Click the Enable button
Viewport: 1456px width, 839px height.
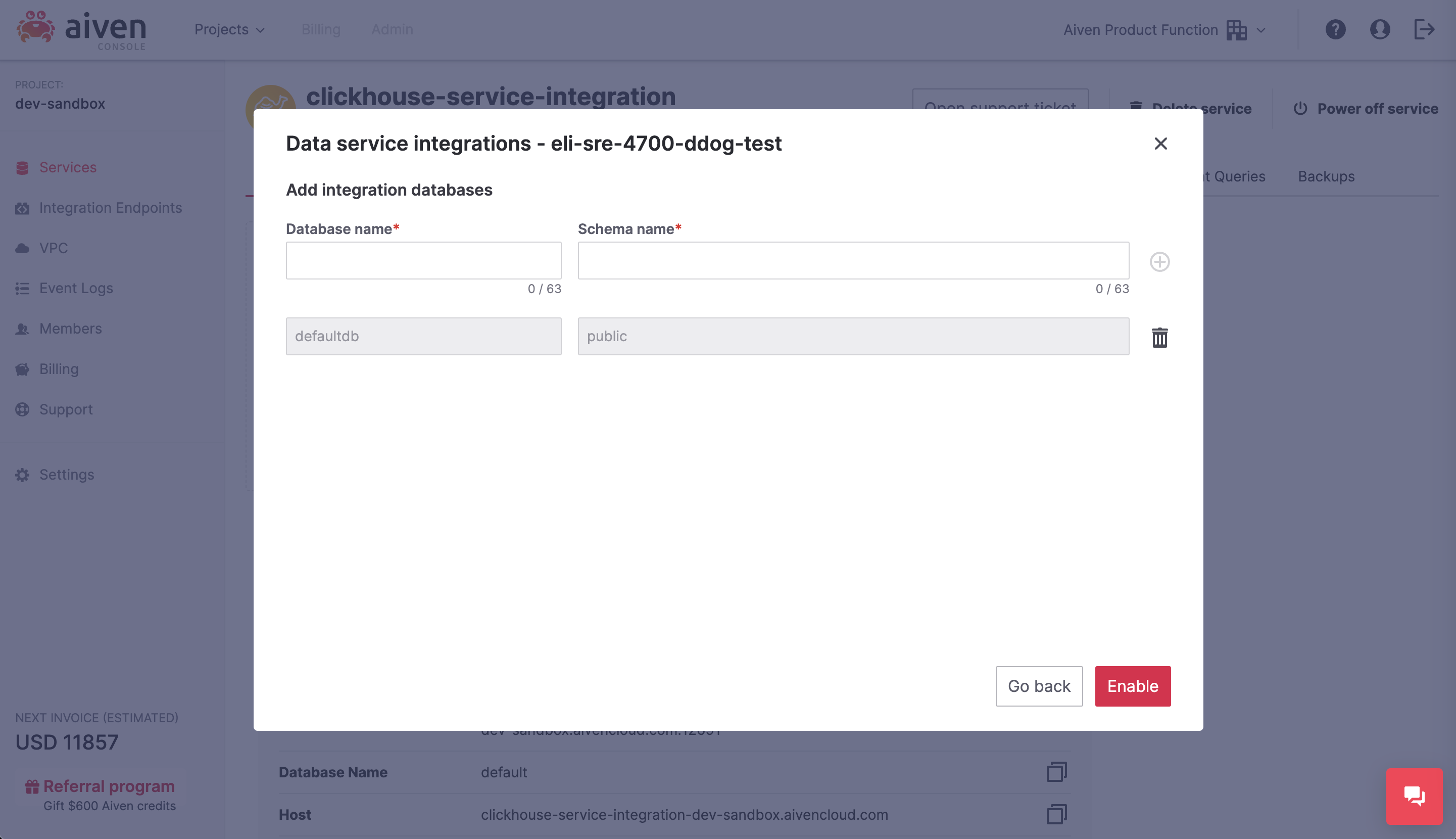1132,686
